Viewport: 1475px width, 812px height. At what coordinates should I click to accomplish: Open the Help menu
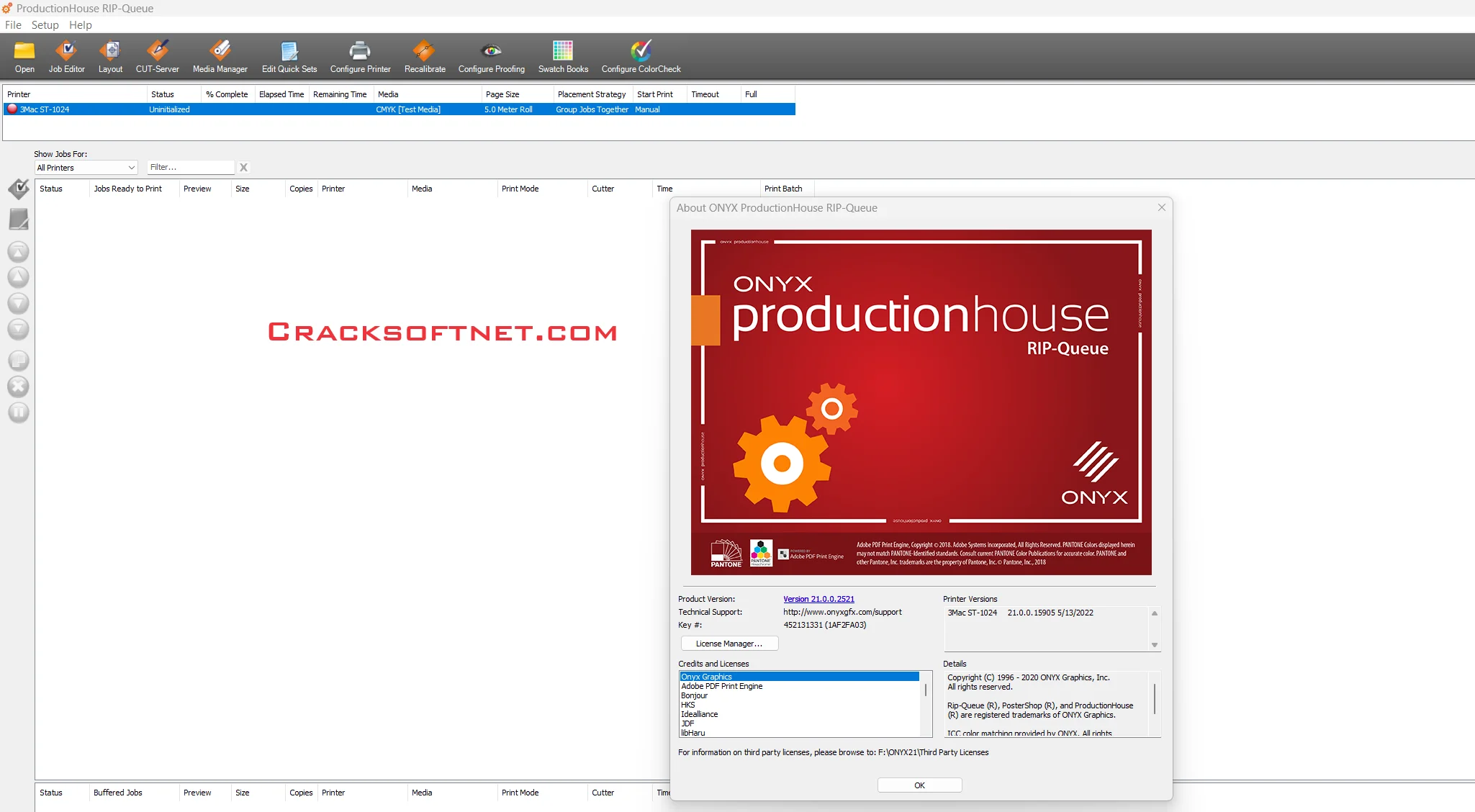tap(80, 24)
